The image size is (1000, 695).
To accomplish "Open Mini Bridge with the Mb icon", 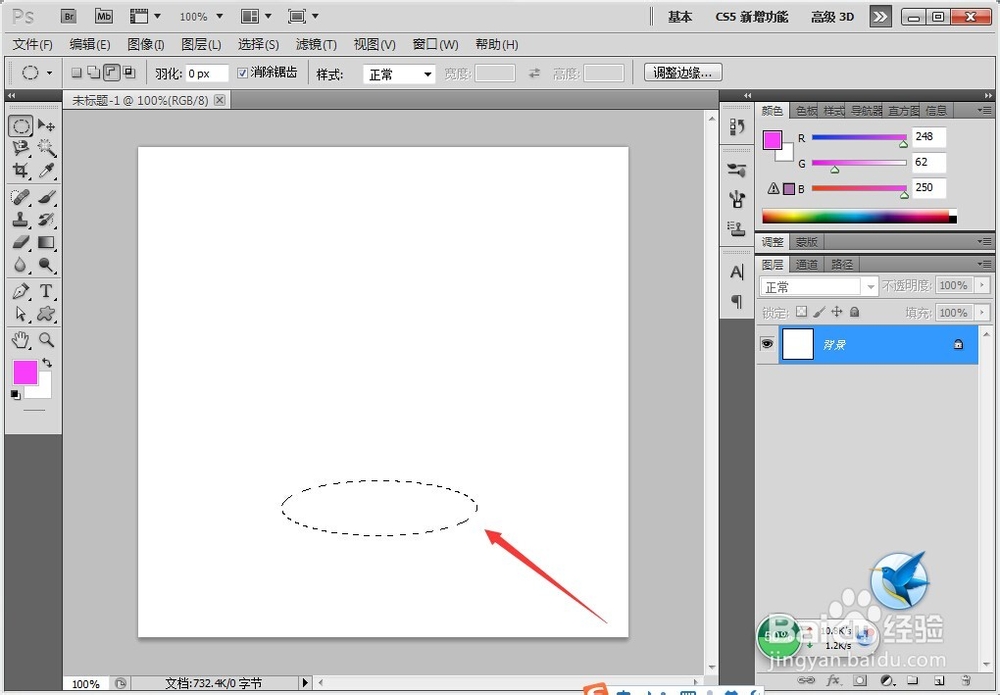I will click(103, 16).
